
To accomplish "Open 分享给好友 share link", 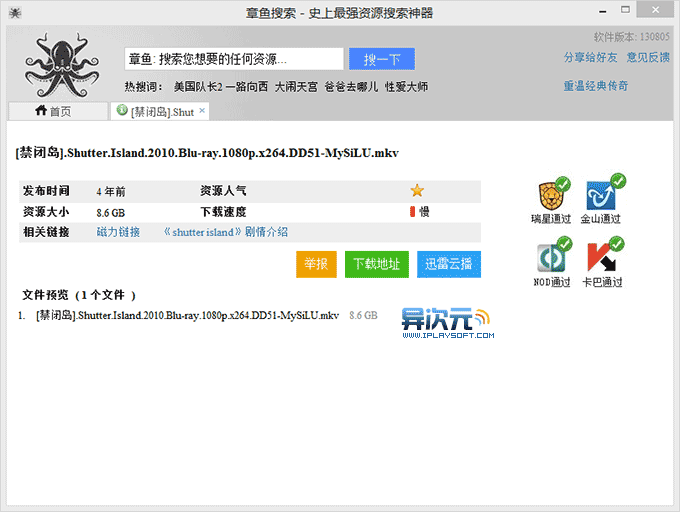I will click(590, 57).
